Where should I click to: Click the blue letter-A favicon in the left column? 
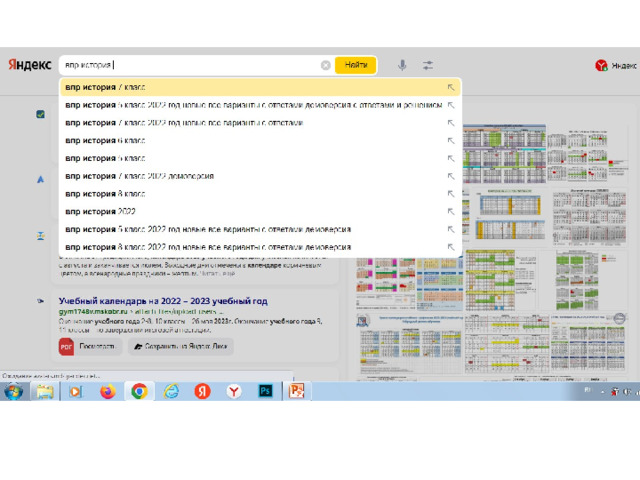point(40,179)
